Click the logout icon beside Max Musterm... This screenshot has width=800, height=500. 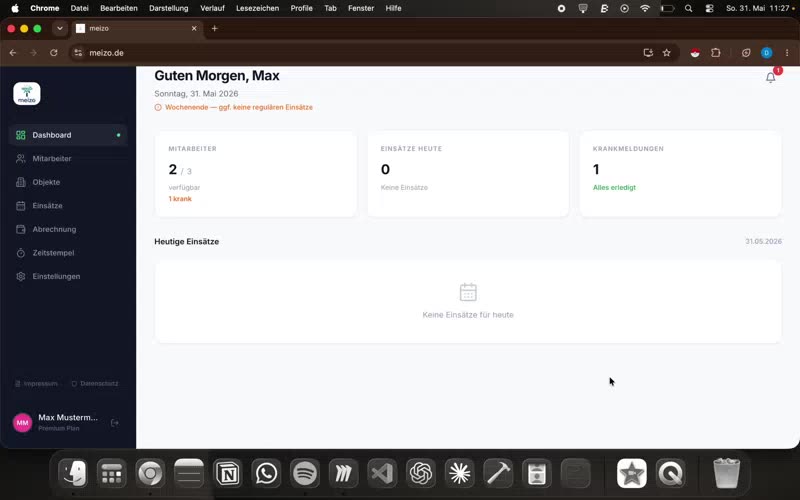(x=115, y=422)
